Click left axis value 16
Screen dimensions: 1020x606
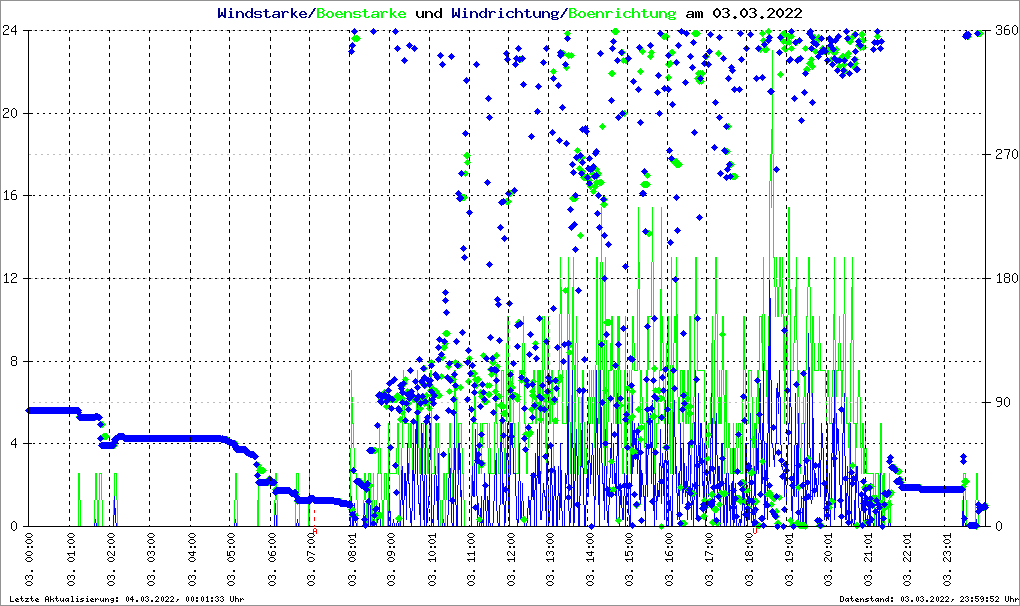click(9, 196)
